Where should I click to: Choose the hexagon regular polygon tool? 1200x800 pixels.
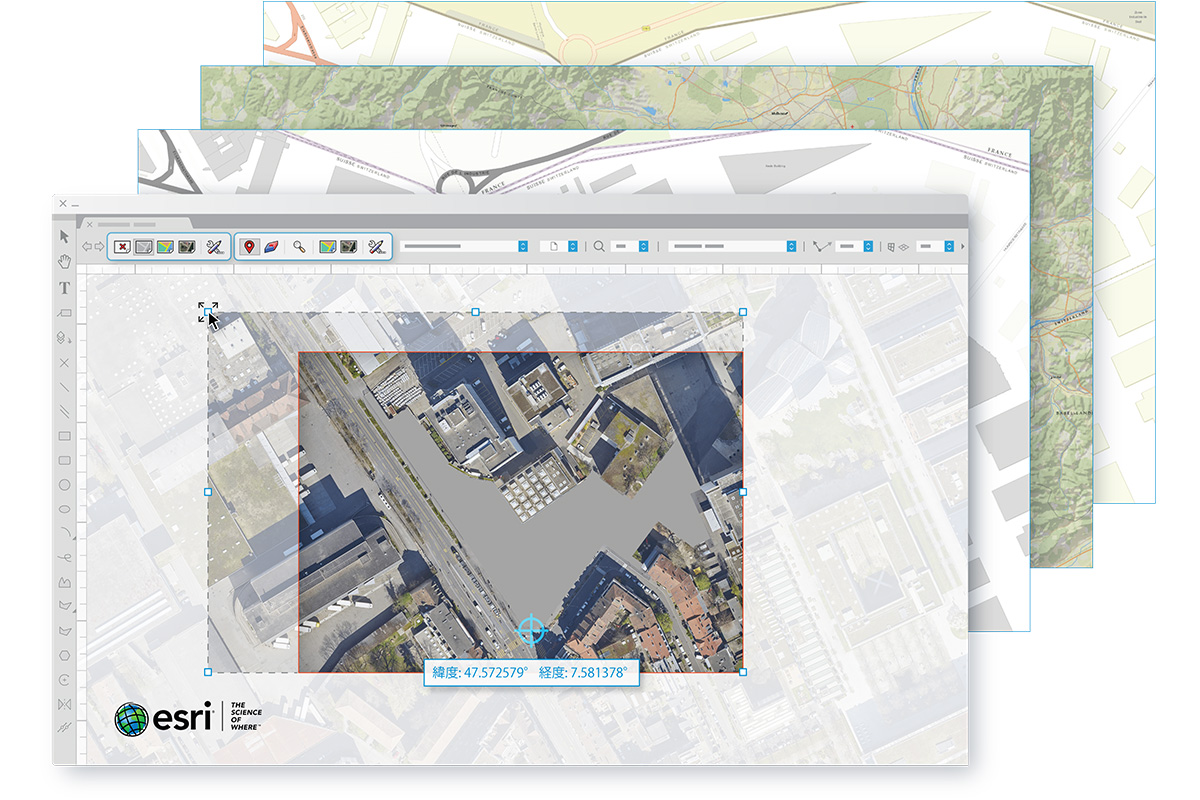tap(65, 656)
